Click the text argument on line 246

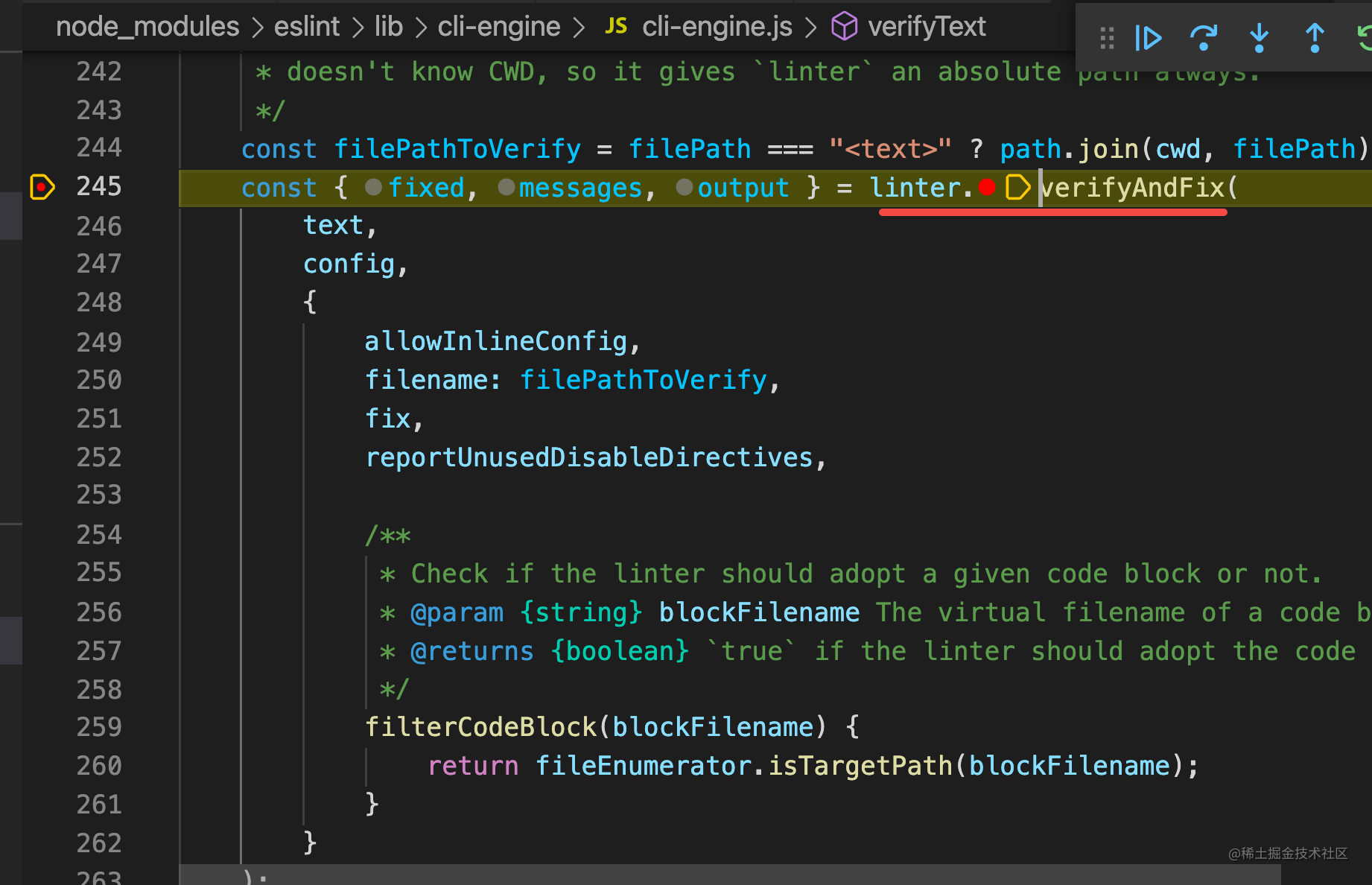334,226
